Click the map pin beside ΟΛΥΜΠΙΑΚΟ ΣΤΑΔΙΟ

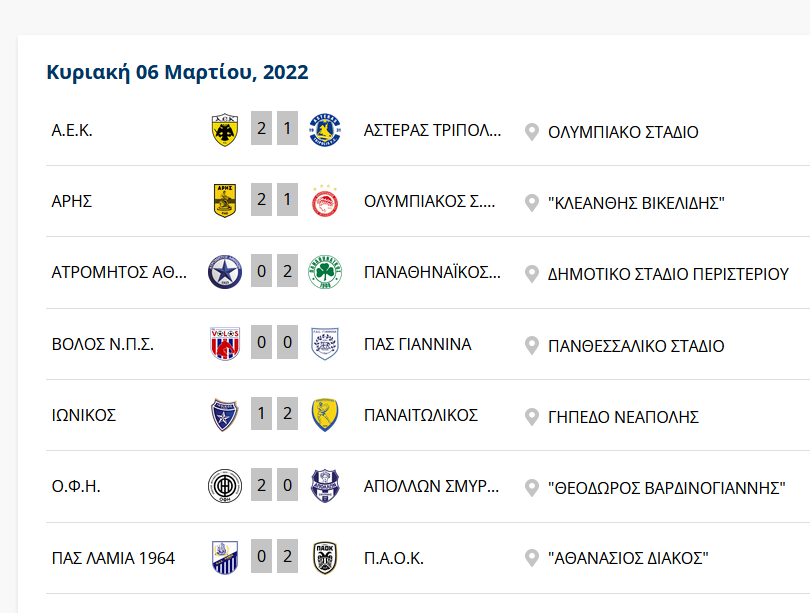point(532,132)
